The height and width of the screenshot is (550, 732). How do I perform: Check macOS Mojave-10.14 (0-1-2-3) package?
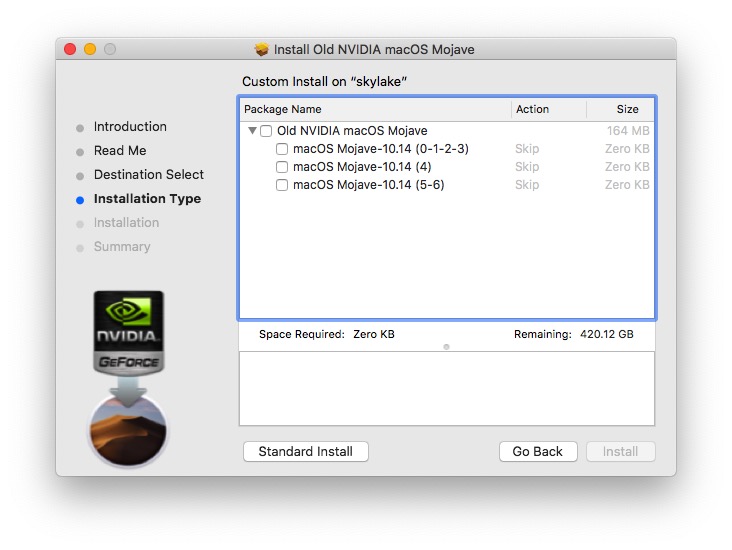pos(282,149)
